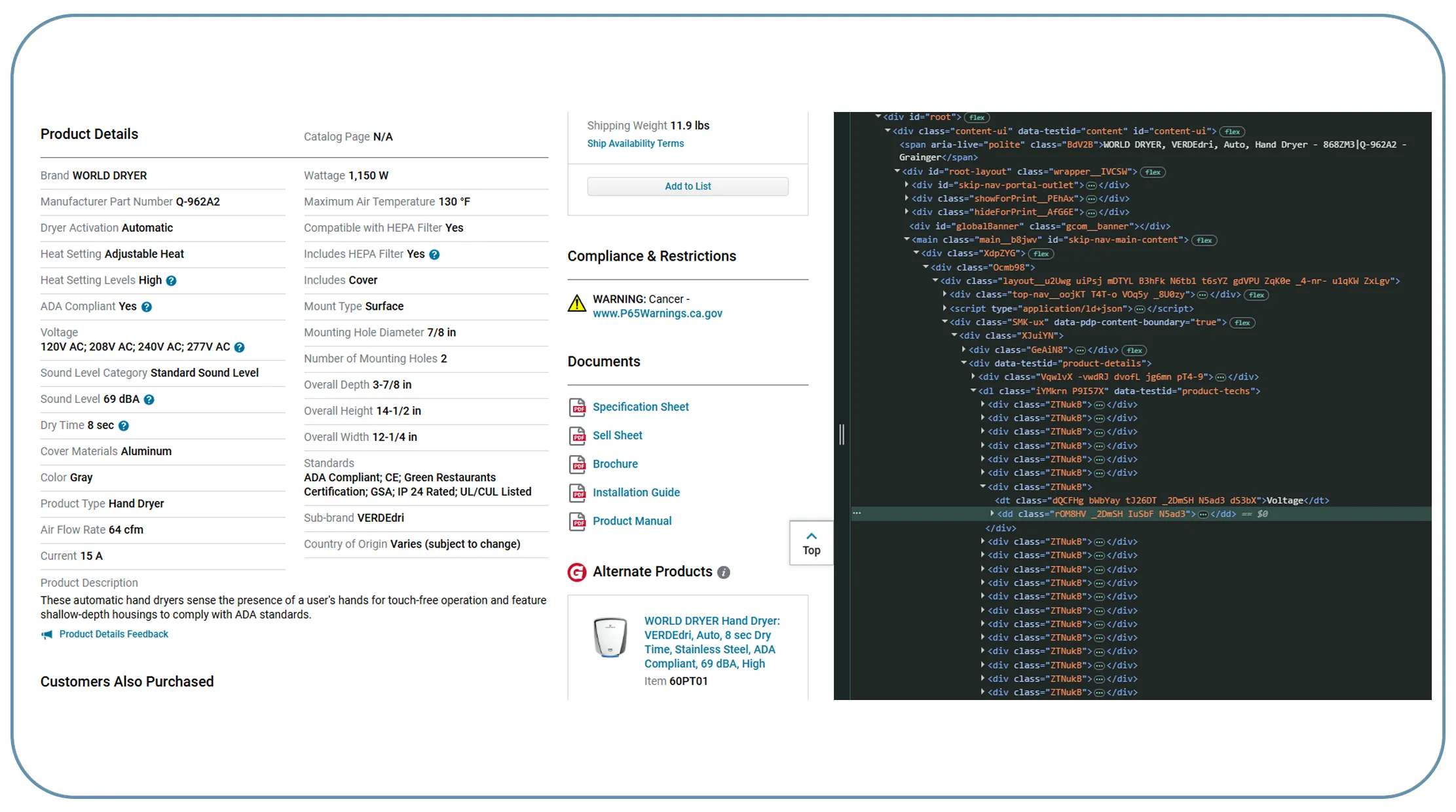
Task: Collapse the product-details data-testid div
Action: coord(964,363)
